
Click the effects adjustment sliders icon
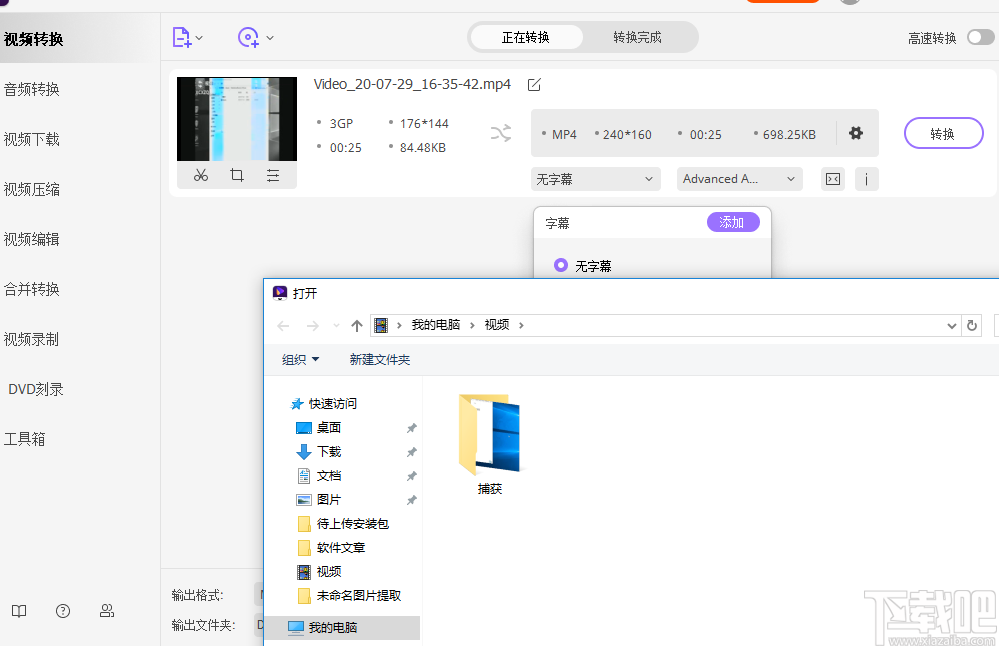(x=272, y=174)
